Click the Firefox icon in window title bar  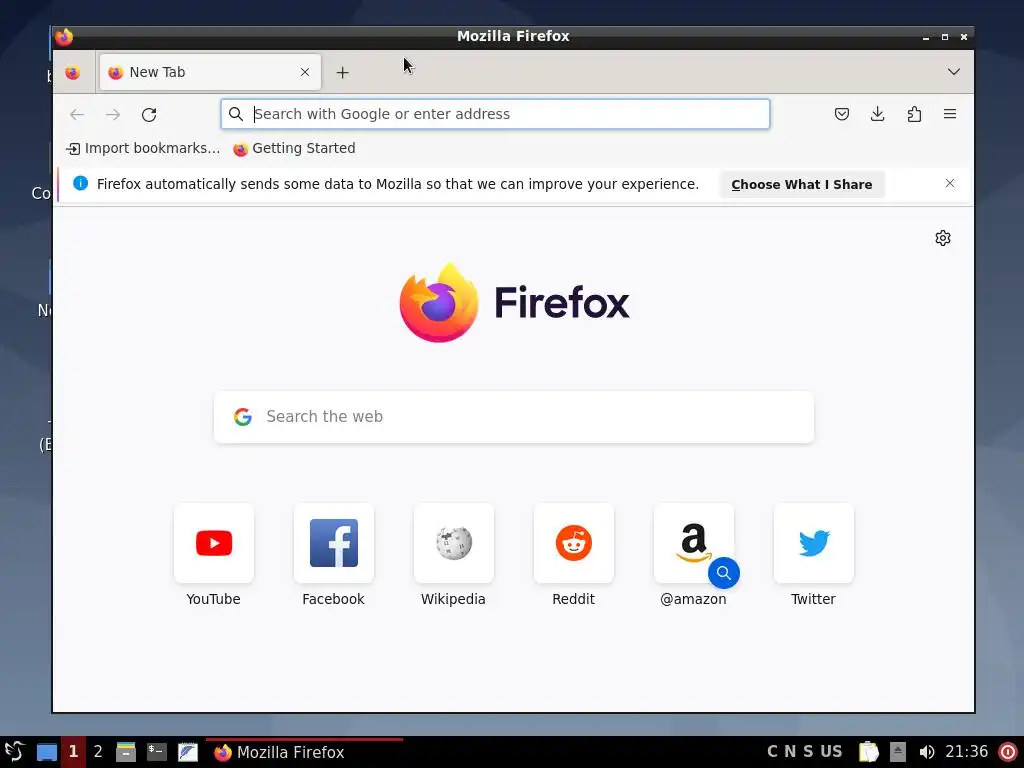click(x=63, y=37)
